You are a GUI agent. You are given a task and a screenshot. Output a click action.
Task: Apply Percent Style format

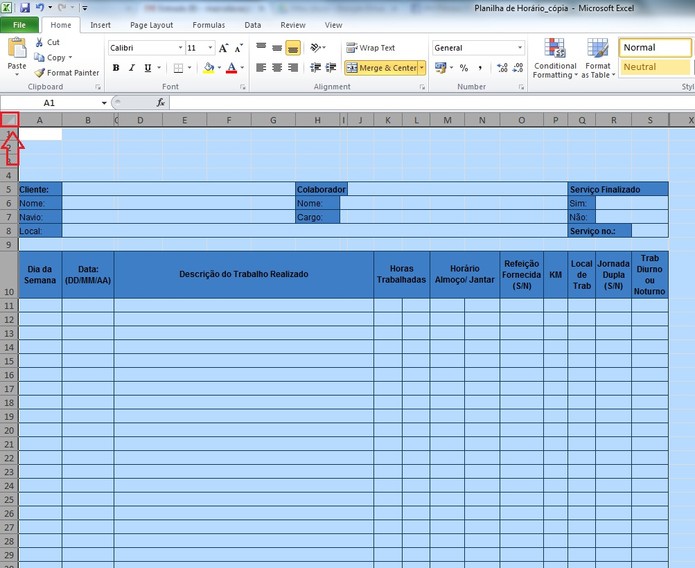pos(464,68)
